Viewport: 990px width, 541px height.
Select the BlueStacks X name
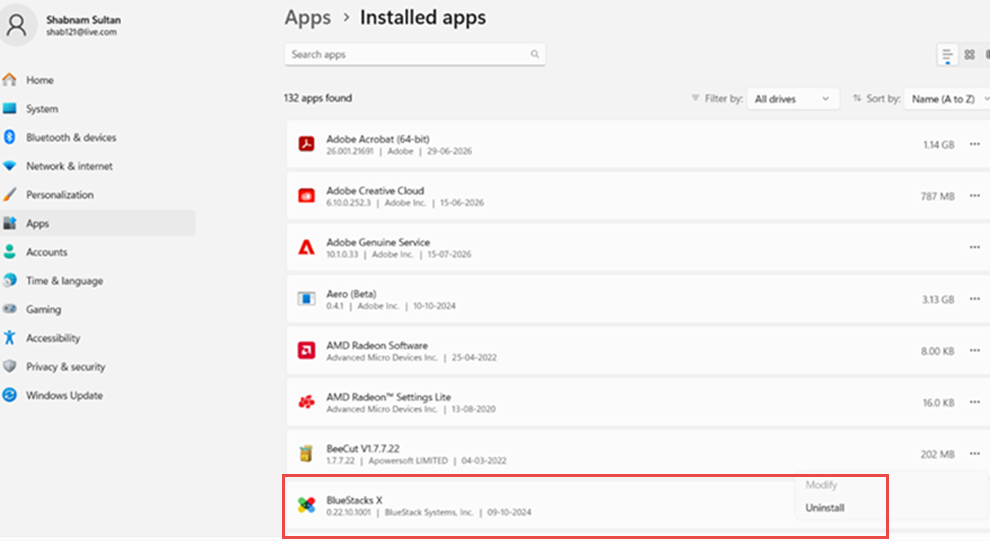[x=354, y=500]
